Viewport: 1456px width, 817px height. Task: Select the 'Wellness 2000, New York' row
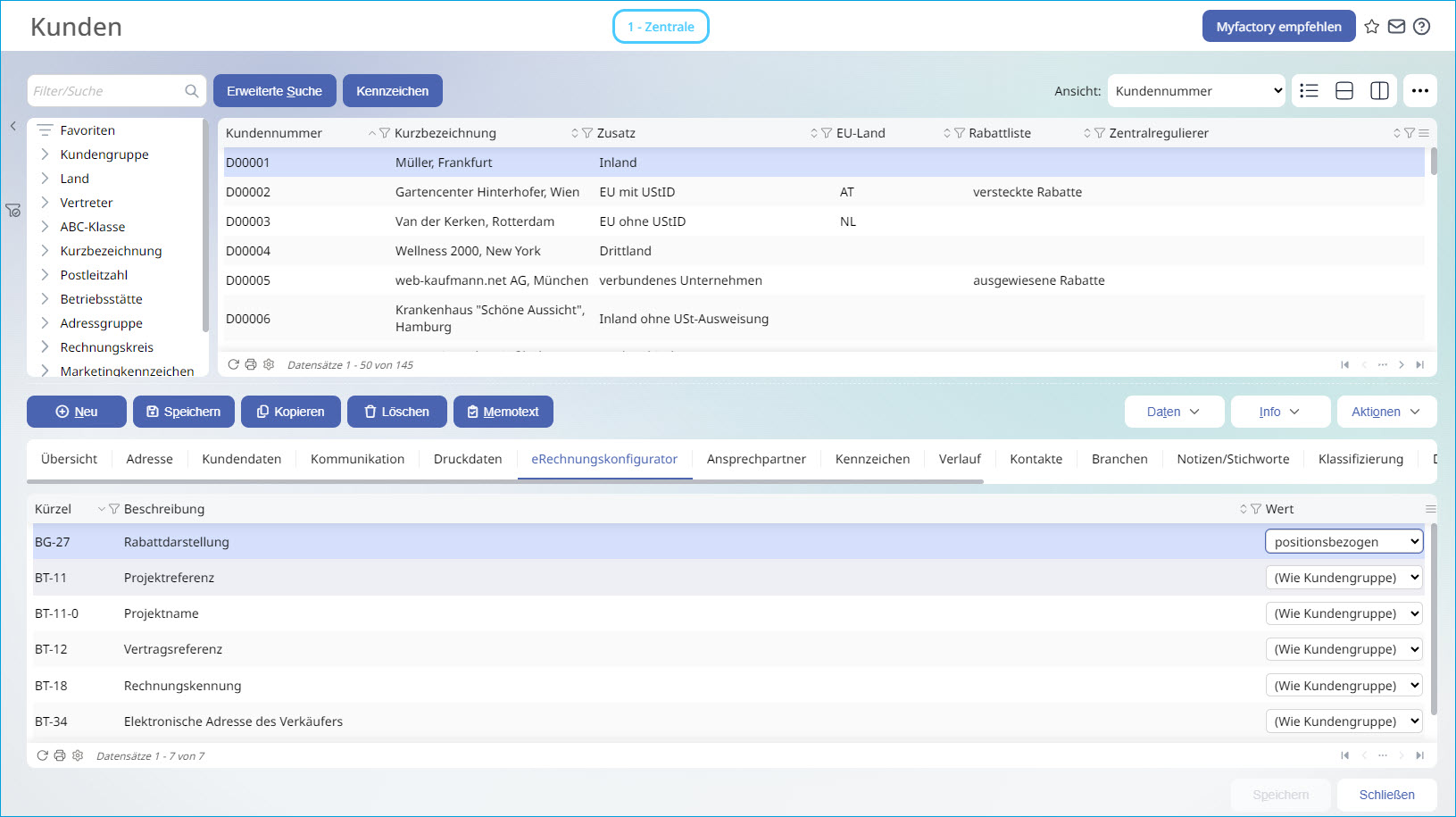click(x=824, y=251)
